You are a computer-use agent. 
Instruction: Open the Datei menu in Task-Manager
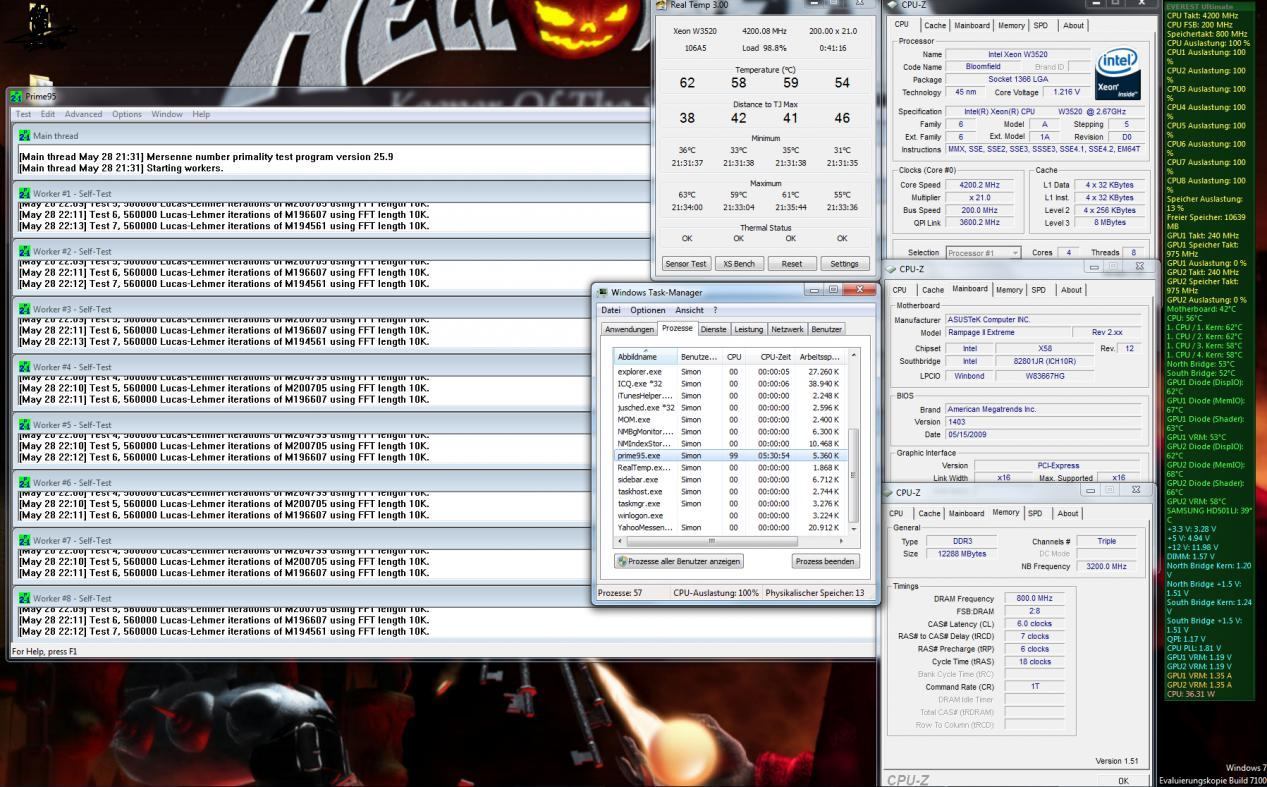click(x=611, y=310)
